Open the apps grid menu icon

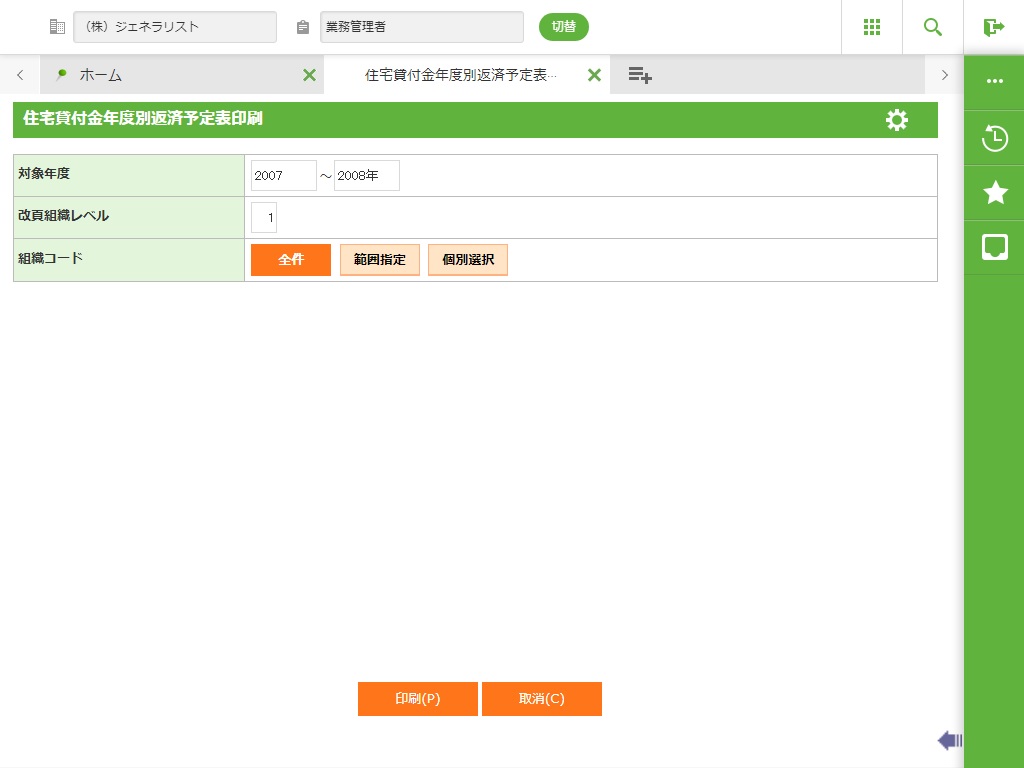pos(872,27)
